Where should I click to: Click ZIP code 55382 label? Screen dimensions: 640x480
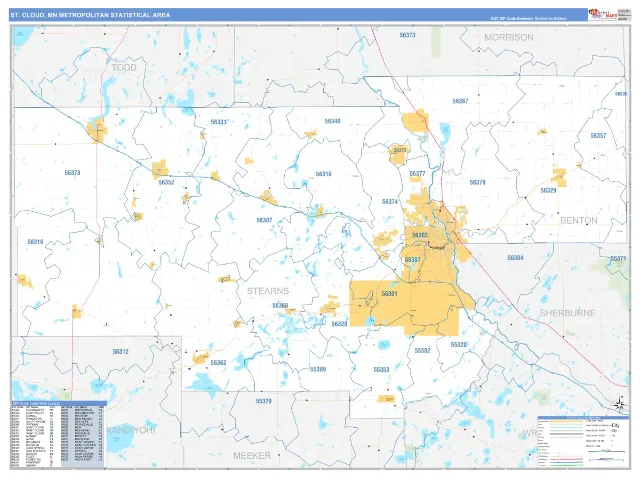(422, 351)
